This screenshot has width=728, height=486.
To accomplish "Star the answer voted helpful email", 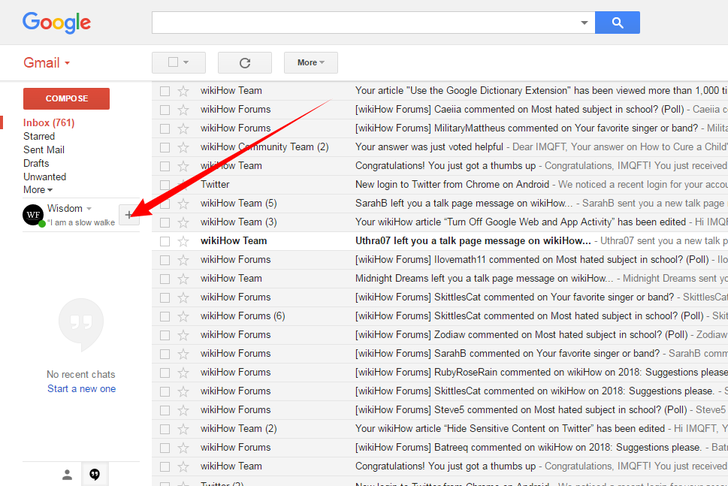I will 183,148.
